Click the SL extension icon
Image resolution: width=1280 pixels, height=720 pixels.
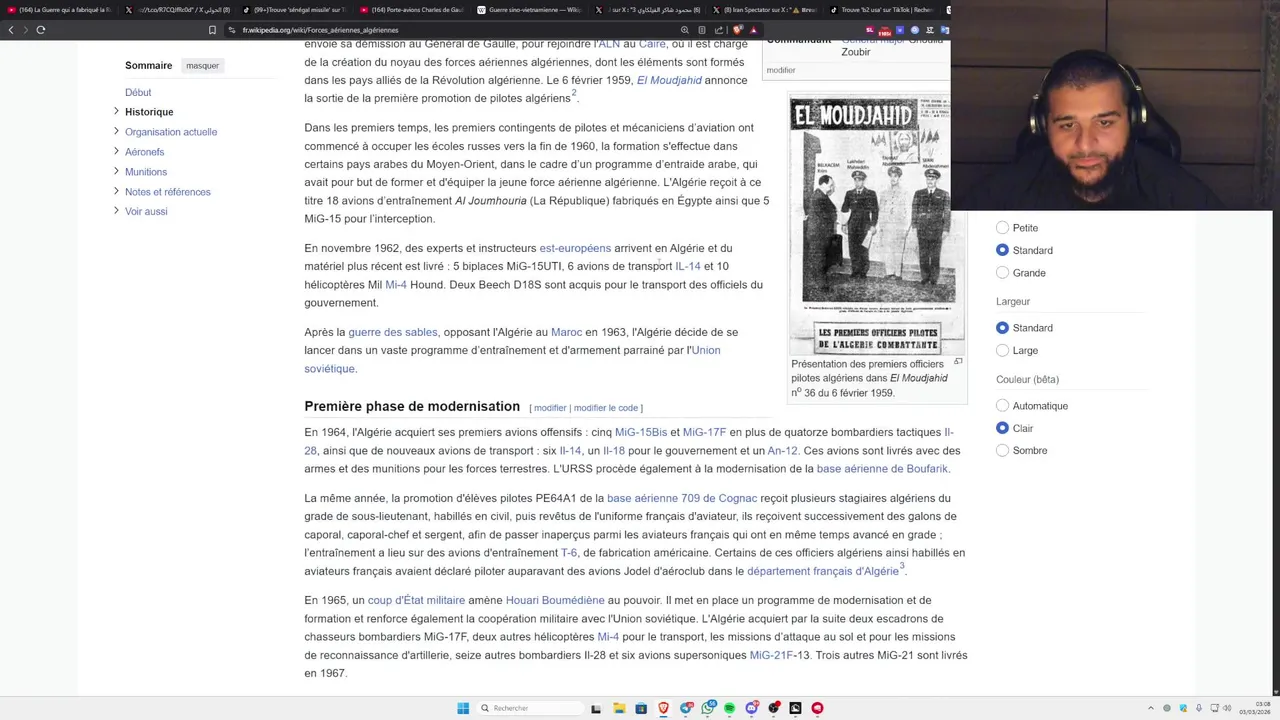869,30
